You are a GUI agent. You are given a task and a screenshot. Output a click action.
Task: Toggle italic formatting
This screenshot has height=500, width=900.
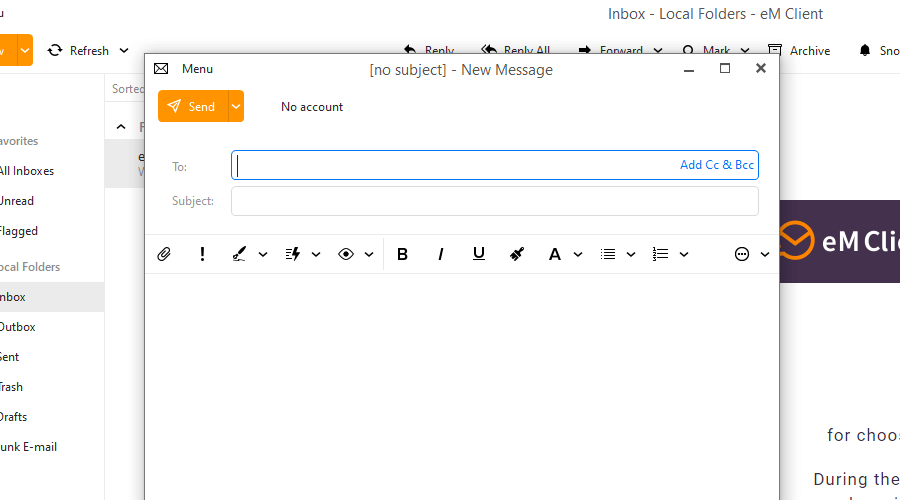pos(440,254)
